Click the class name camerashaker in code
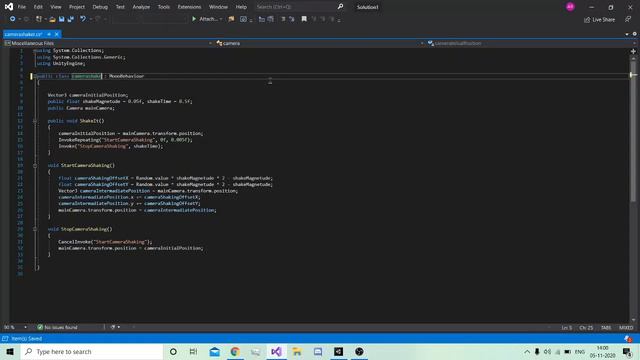This screenshot has height=360, width=640. [86, 76]
